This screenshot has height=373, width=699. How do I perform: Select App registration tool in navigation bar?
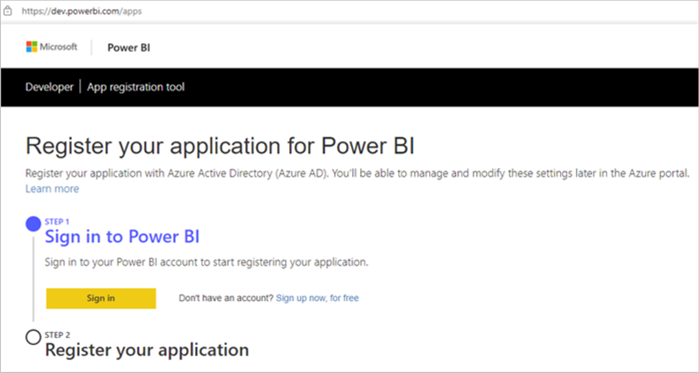pyautogui.click(x=136, y=87)
